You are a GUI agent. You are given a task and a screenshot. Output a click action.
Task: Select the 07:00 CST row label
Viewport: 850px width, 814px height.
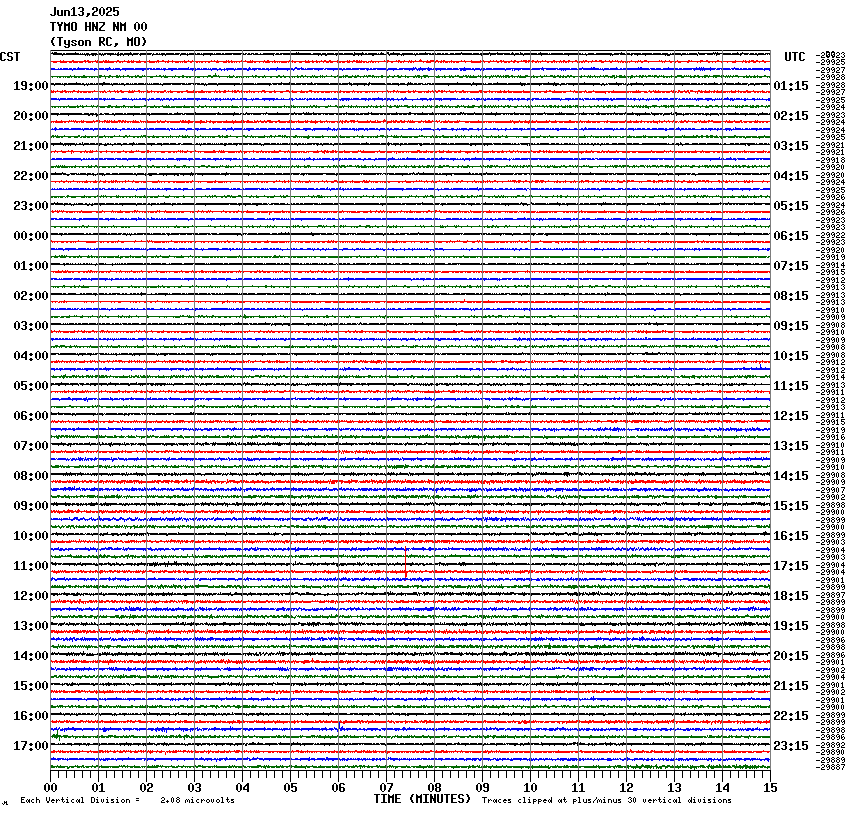(31, 446)
